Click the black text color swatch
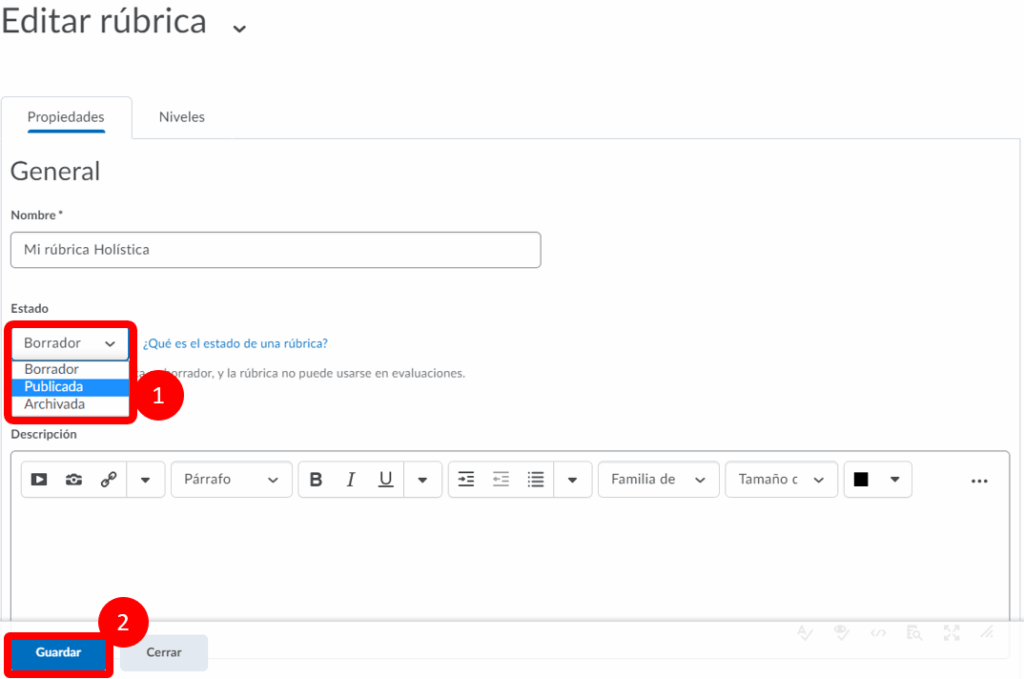The image size is (1024, 679). coord(861,480)
